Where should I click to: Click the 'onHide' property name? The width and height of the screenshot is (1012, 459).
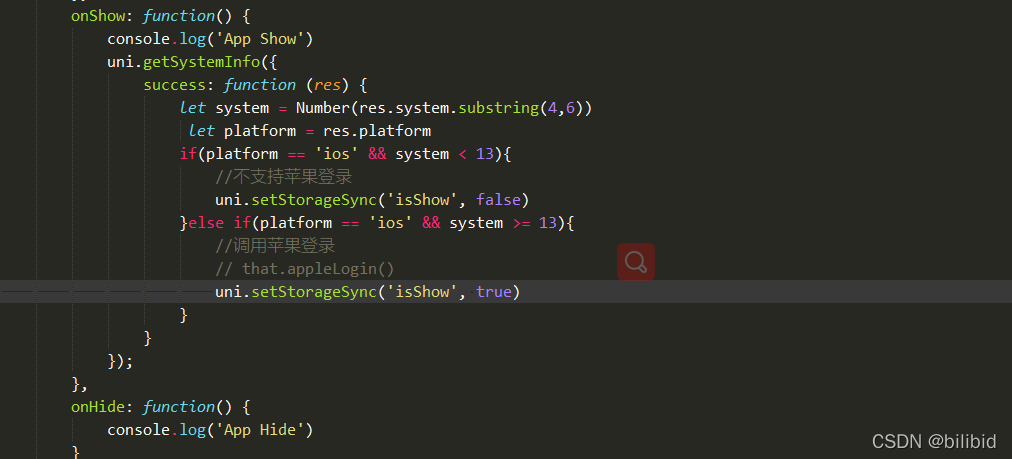click(x=97, y=407)
